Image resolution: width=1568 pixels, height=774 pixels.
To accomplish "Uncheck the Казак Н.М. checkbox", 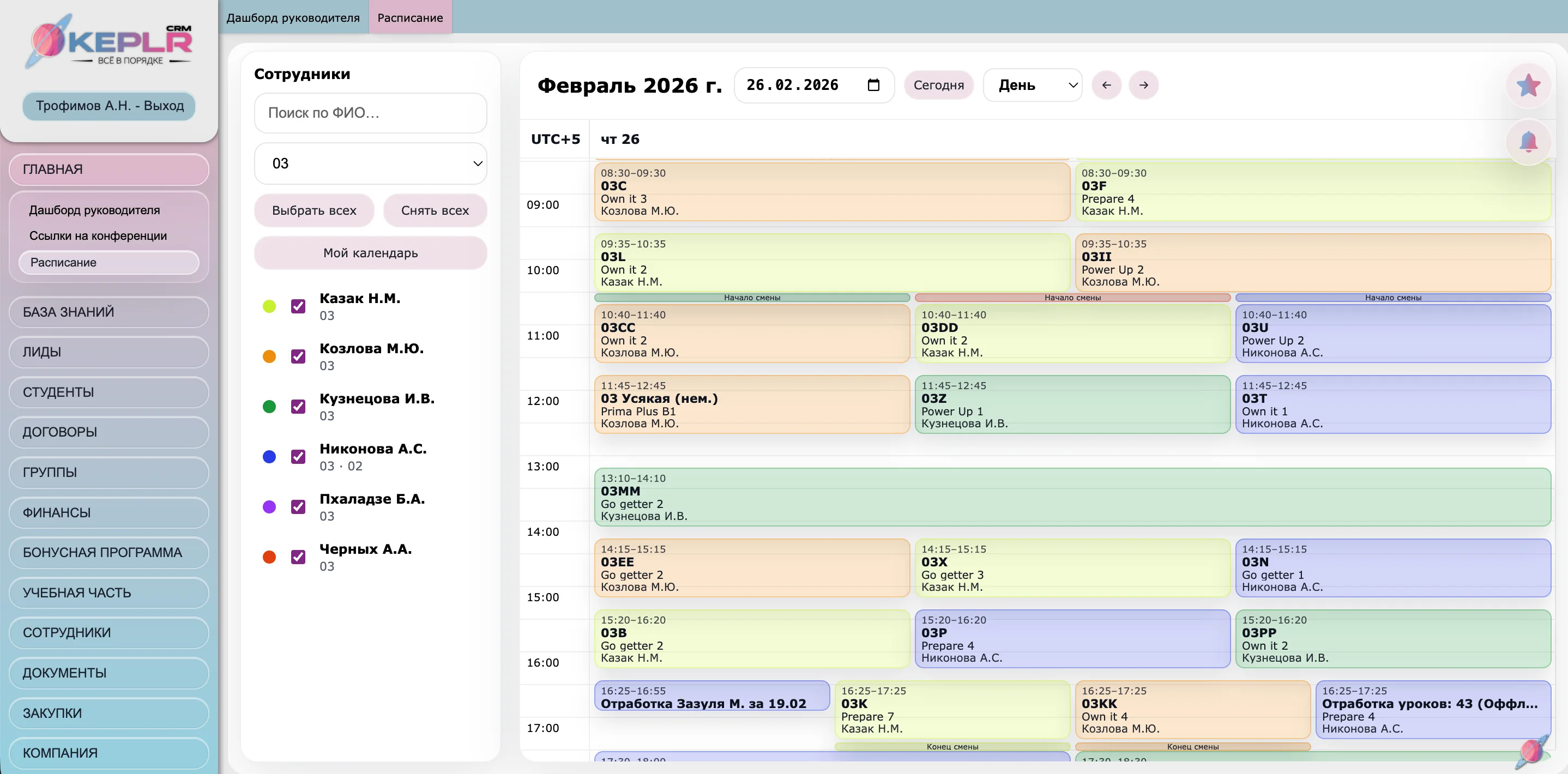I will tap(298, 306).
